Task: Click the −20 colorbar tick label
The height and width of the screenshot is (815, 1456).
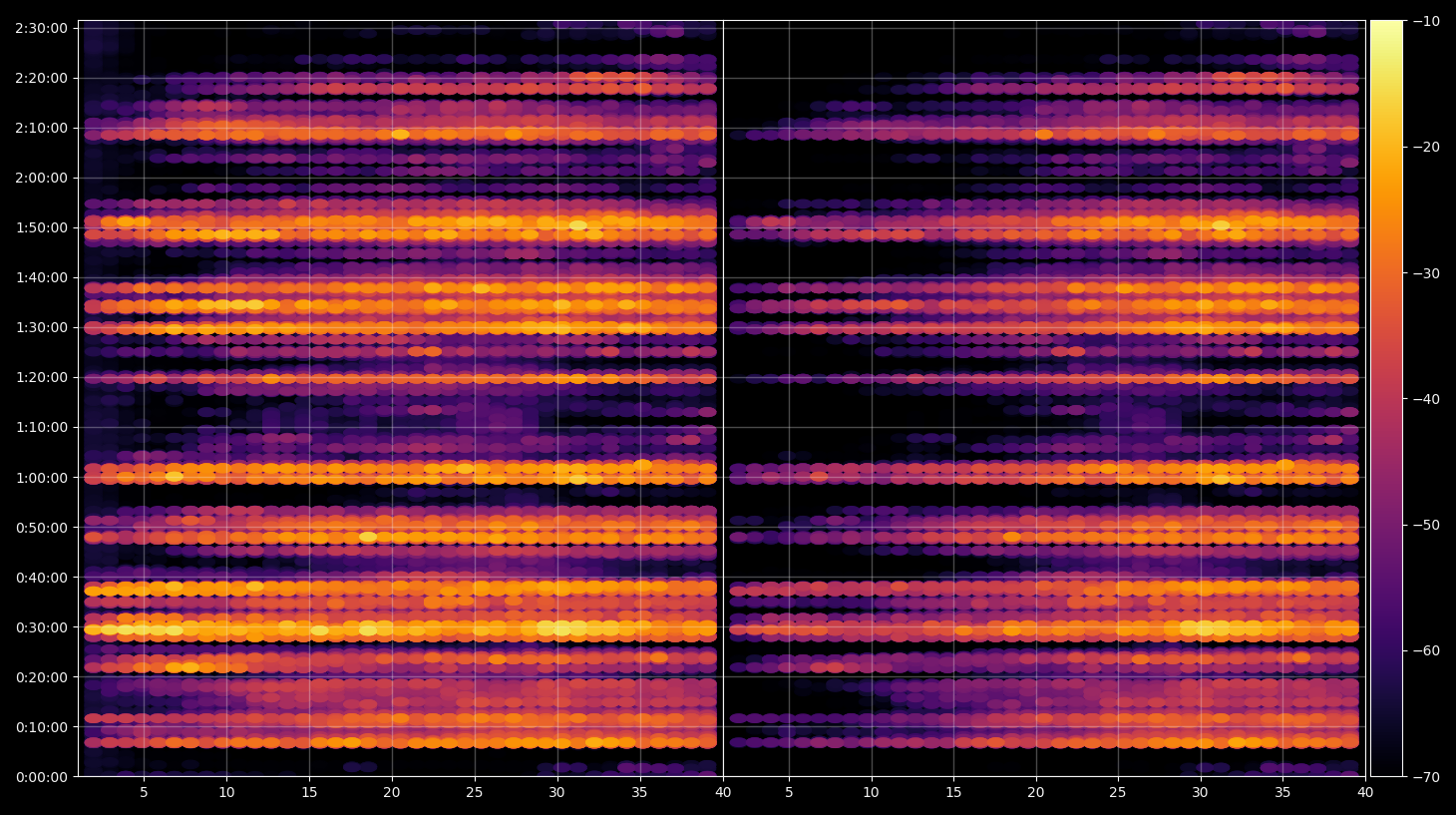Action: click(x=1426, y=147)
